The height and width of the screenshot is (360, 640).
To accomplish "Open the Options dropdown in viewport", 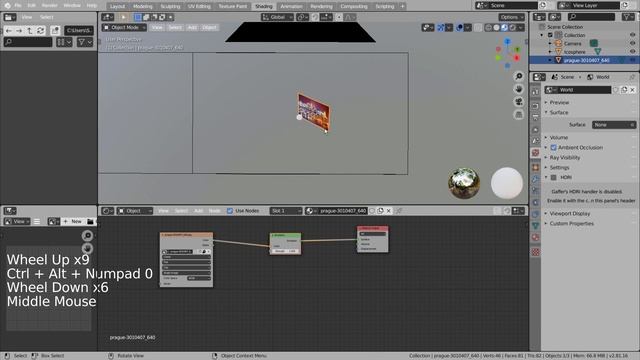I will point(511,17).
